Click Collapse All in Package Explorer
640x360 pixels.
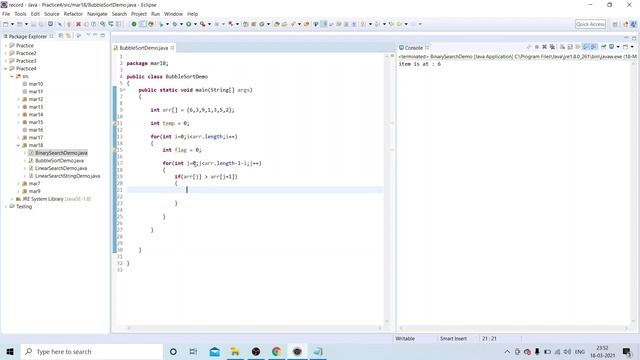[x=60, y=36]
